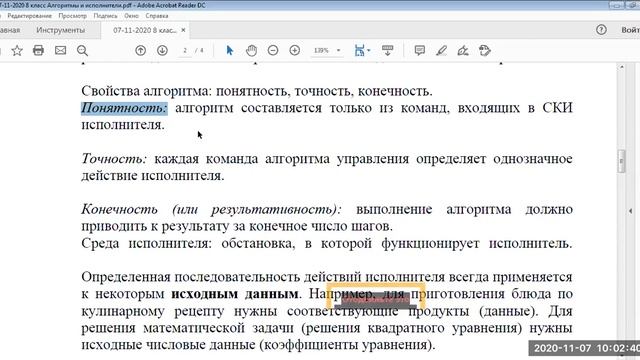The height and width of the screenshot is (360, 640).
Task: Expand fit page options dropdown arrow
Action: pos(369,51)
